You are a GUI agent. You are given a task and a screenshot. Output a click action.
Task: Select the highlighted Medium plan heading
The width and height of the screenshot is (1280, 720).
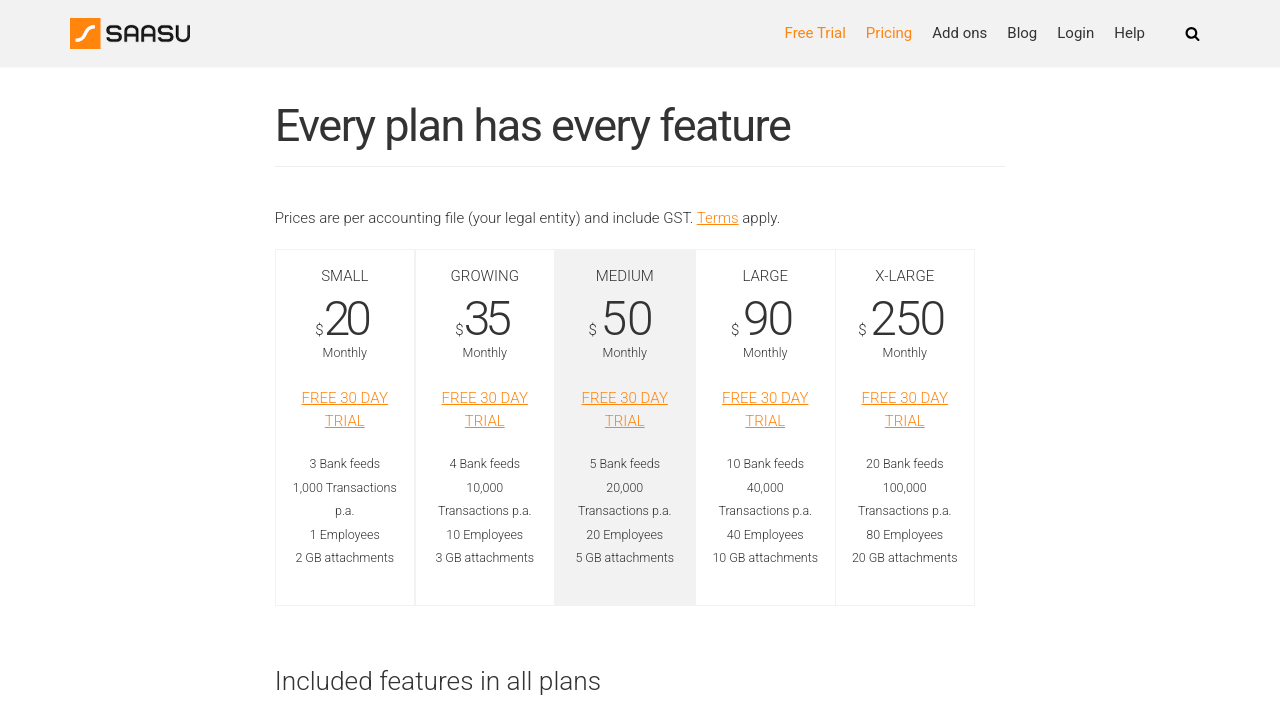[625, 276]
